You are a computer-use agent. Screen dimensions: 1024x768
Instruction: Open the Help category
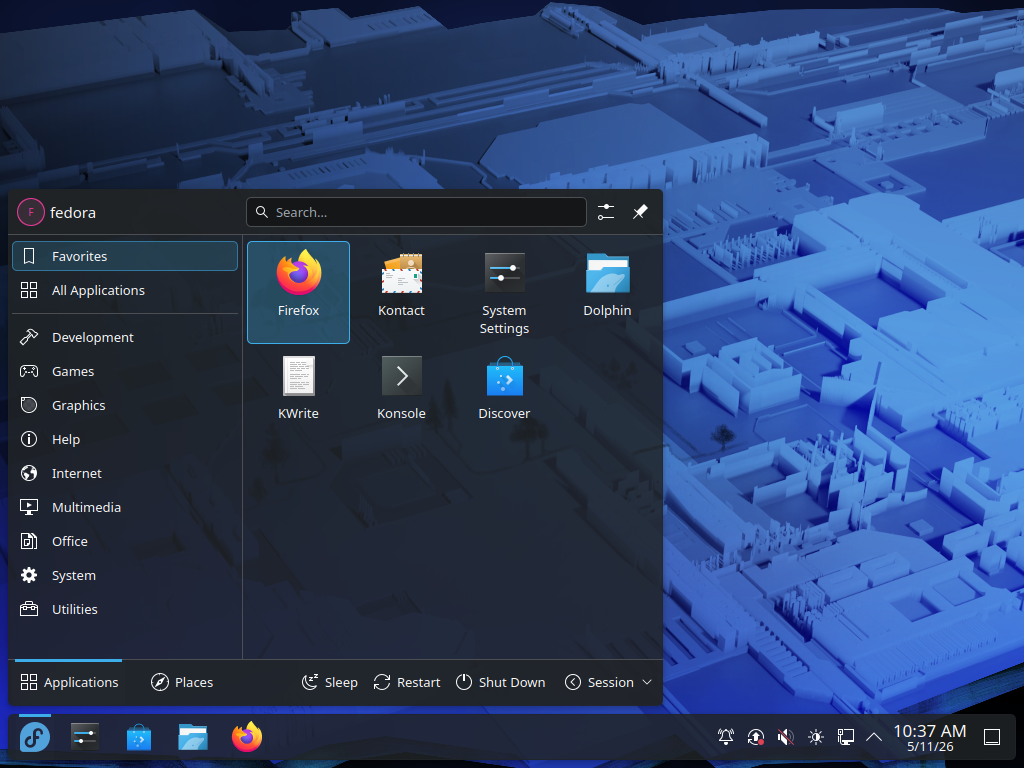(x=125, y=439)
